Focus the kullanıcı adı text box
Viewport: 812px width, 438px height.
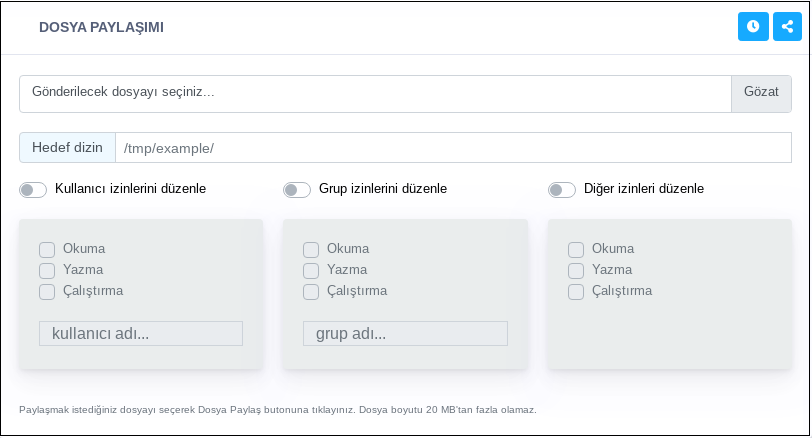(x=141, y=334)
